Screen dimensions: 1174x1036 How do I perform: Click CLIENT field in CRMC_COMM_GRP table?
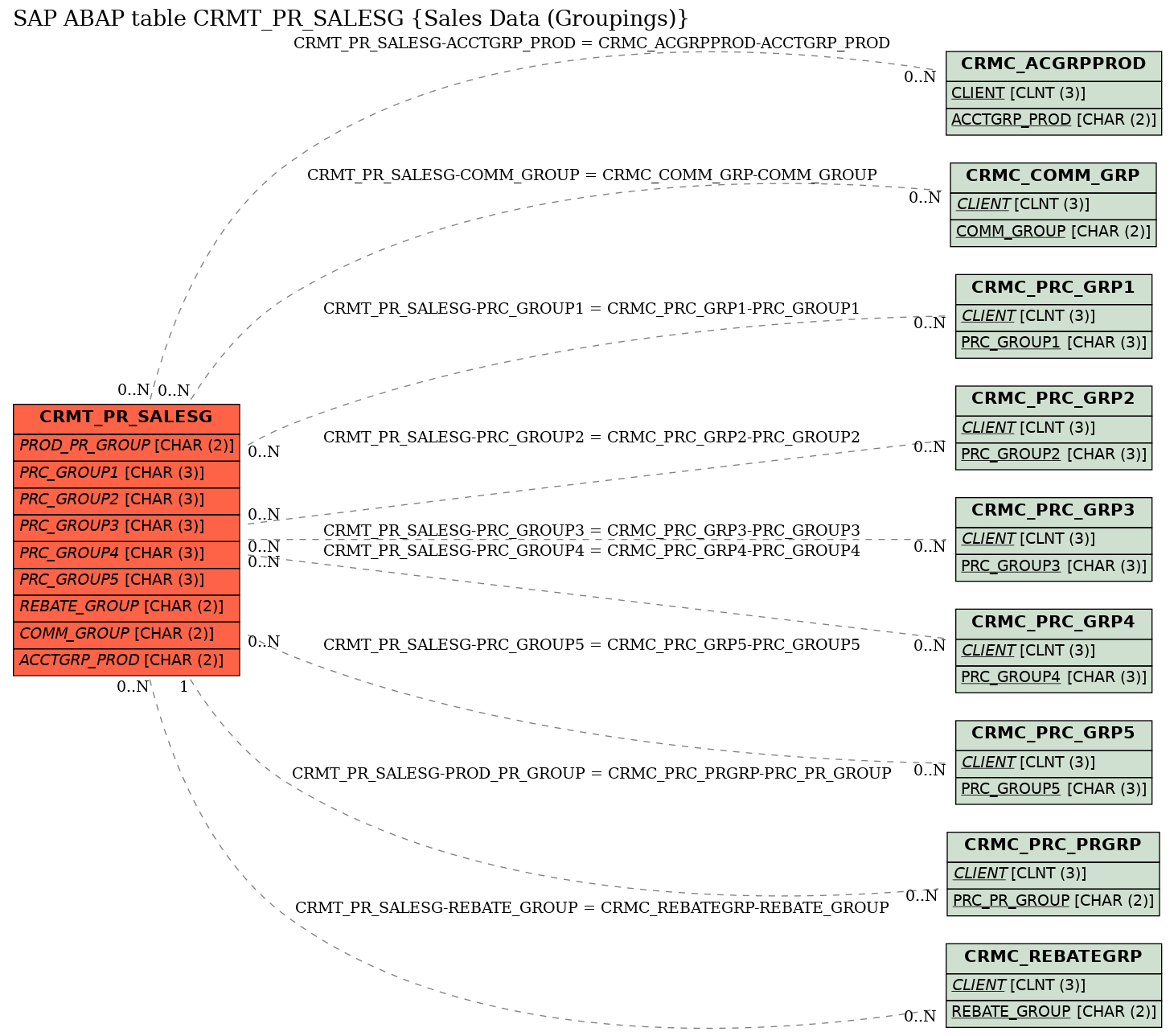click(1053, 205)
